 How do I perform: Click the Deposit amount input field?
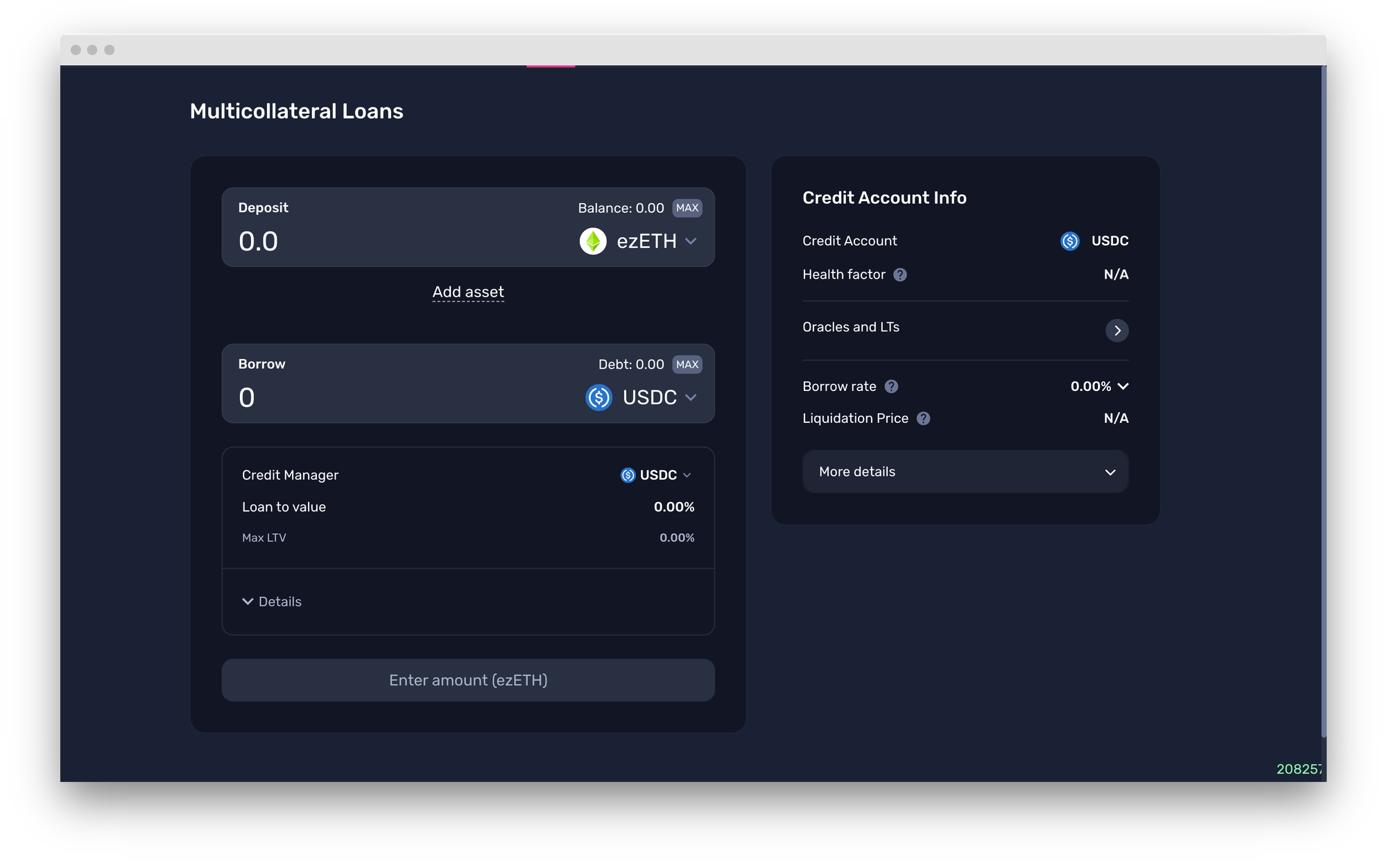click(388, 241)
